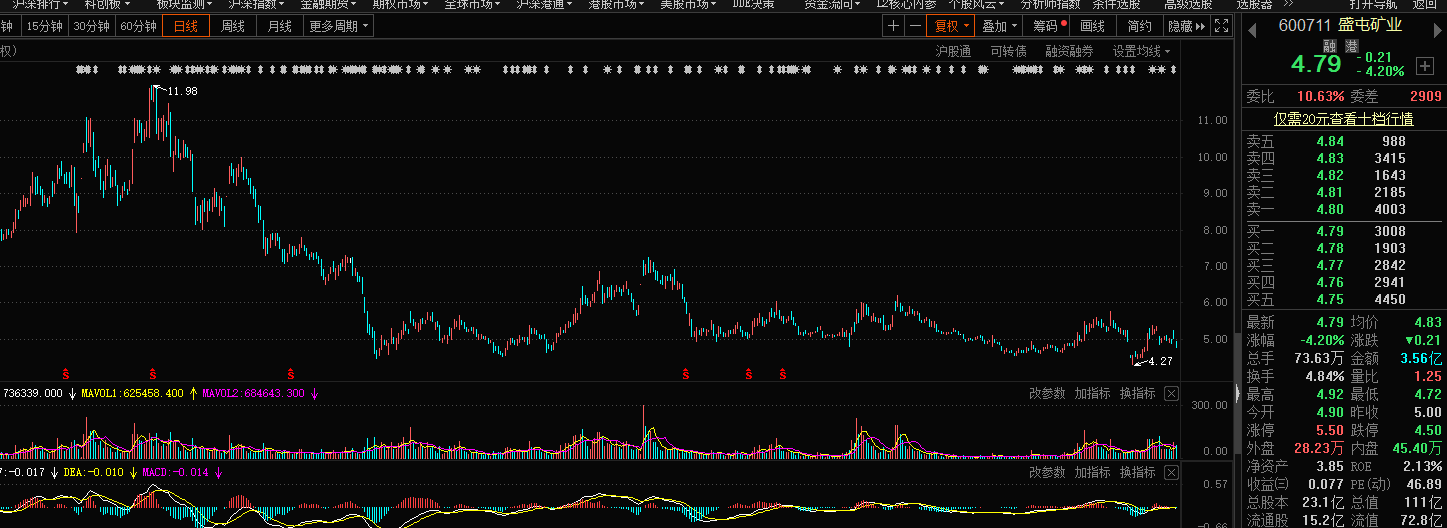
Task: Click the zoom out minus icon on chart toolbar
Action: 915,27
